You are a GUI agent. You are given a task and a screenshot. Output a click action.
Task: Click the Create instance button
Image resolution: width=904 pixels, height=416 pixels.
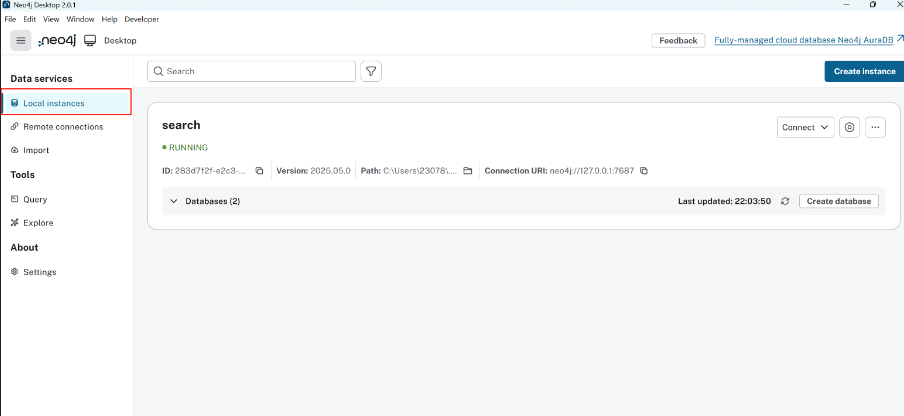click(x=864, y=71)
